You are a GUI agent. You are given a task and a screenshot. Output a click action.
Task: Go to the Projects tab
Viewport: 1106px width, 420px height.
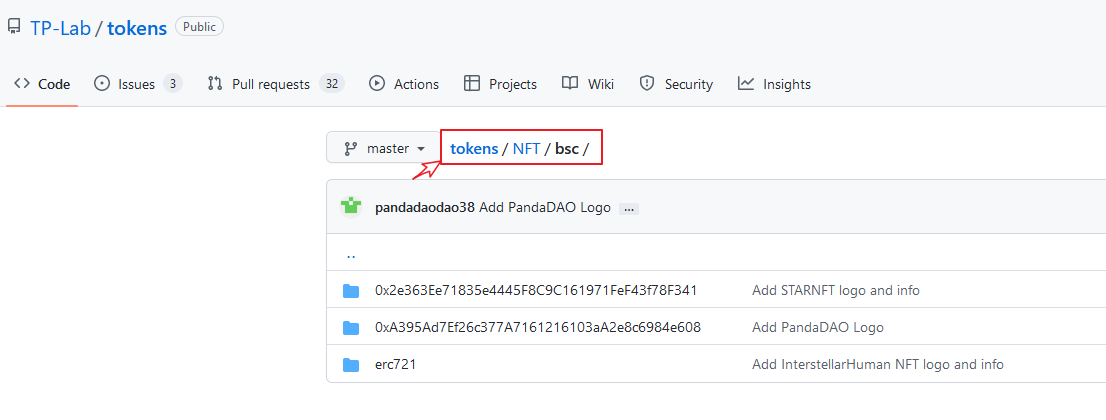pos(500,84)
